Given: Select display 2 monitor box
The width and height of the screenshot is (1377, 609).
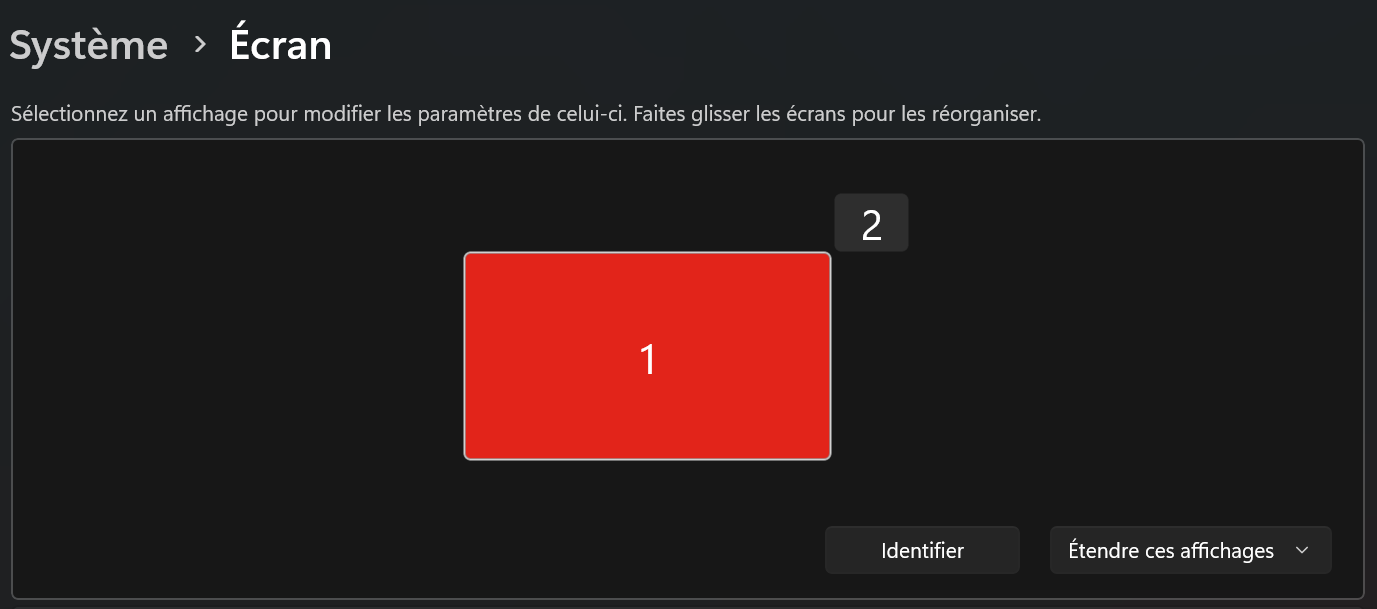Looking at the screenshot, I should pyautogui.click(x=871, y=223).
